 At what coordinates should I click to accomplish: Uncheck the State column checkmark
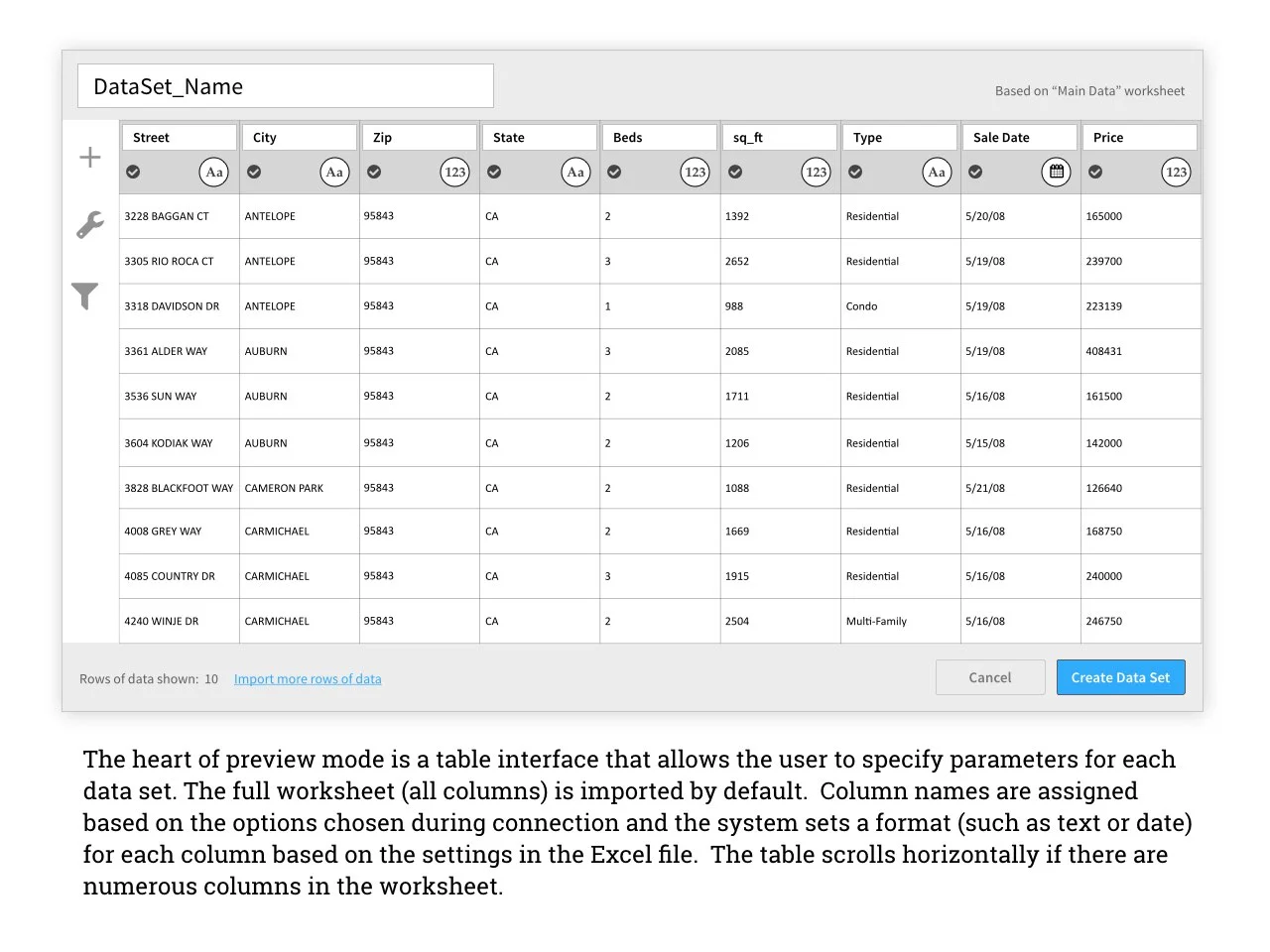[494, 172]
